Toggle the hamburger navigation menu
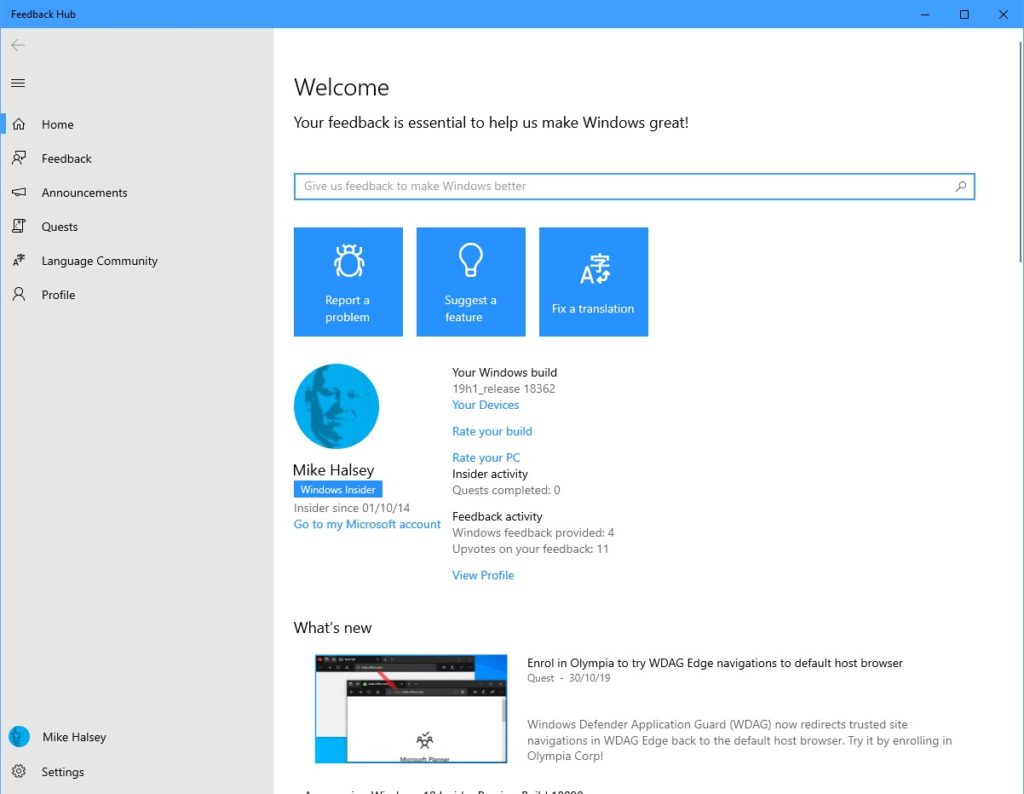1024x794 pixels. coord(18,83)
